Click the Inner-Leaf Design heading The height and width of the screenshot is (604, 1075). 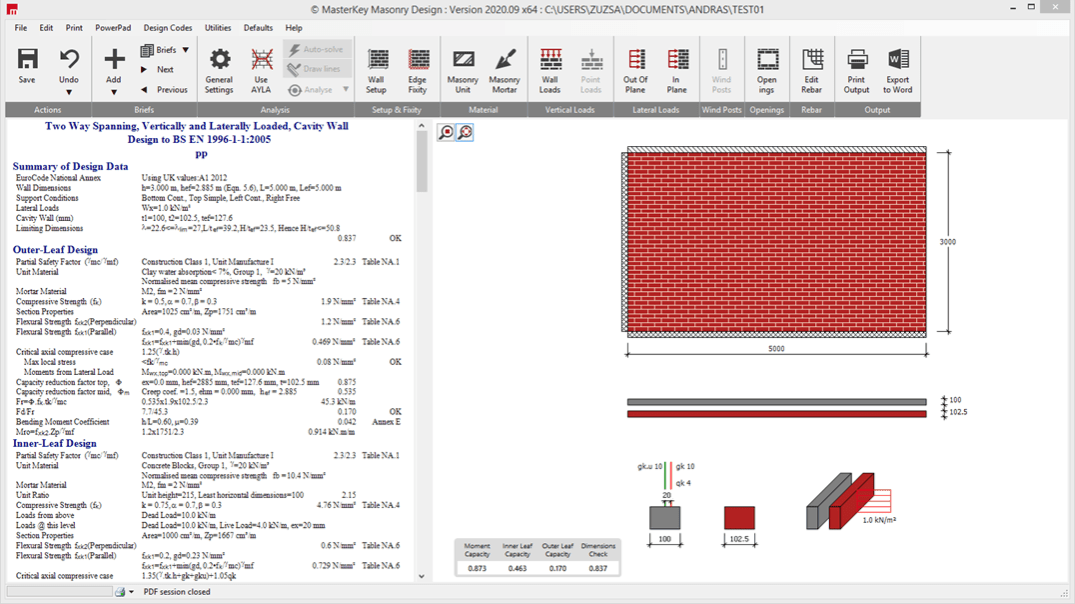click(54, 444)
